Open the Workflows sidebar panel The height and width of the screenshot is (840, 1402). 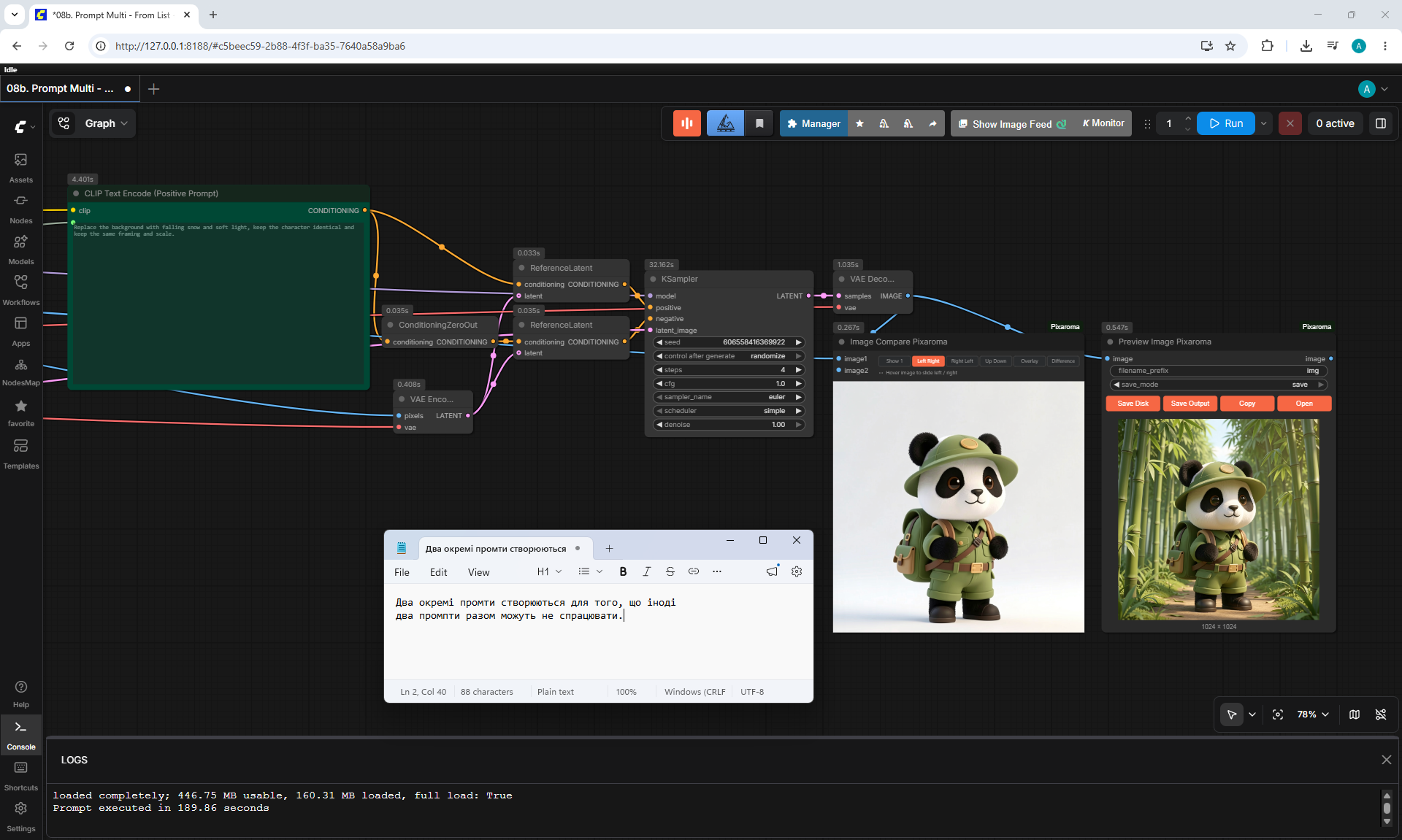(x=21, y=290)
